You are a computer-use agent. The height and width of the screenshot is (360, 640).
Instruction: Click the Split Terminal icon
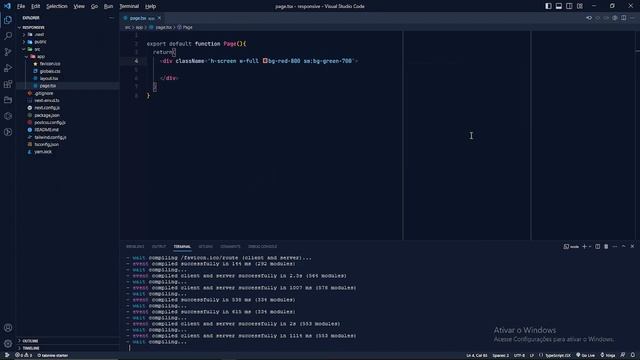coord(598,247)
